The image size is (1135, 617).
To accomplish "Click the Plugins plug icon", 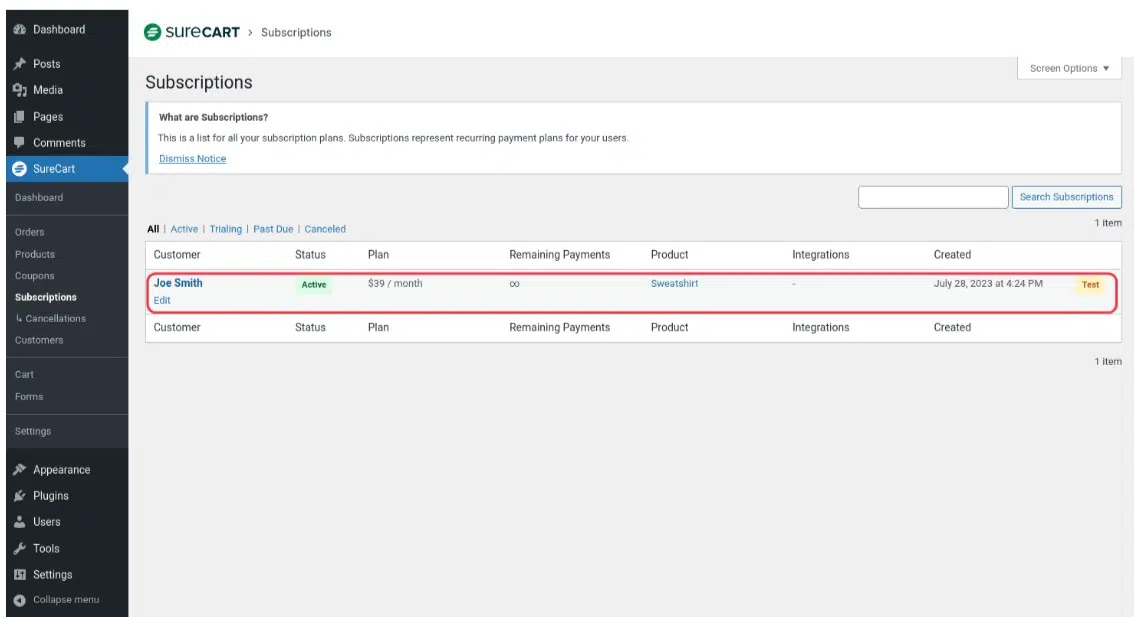I will 19,496.
